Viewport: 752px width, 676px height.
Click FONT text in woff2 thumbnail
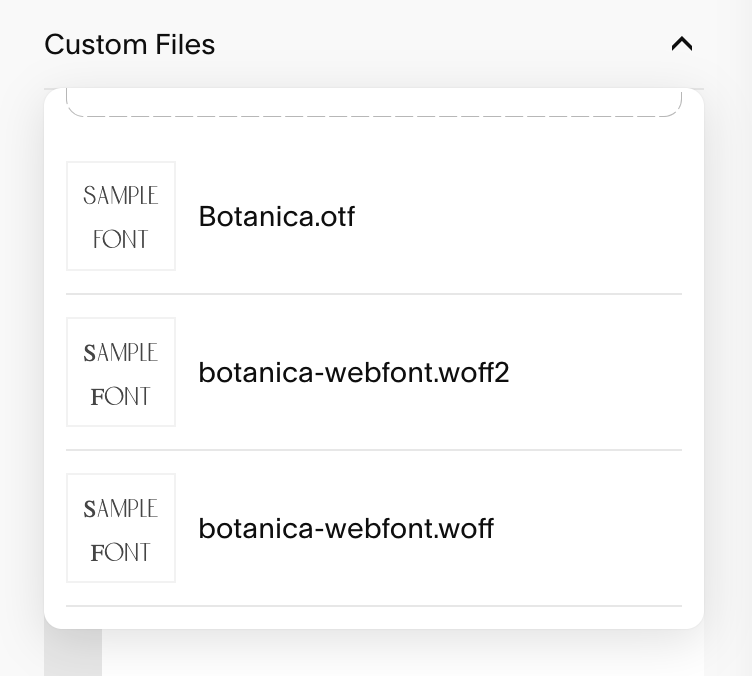tap(120, 396)
